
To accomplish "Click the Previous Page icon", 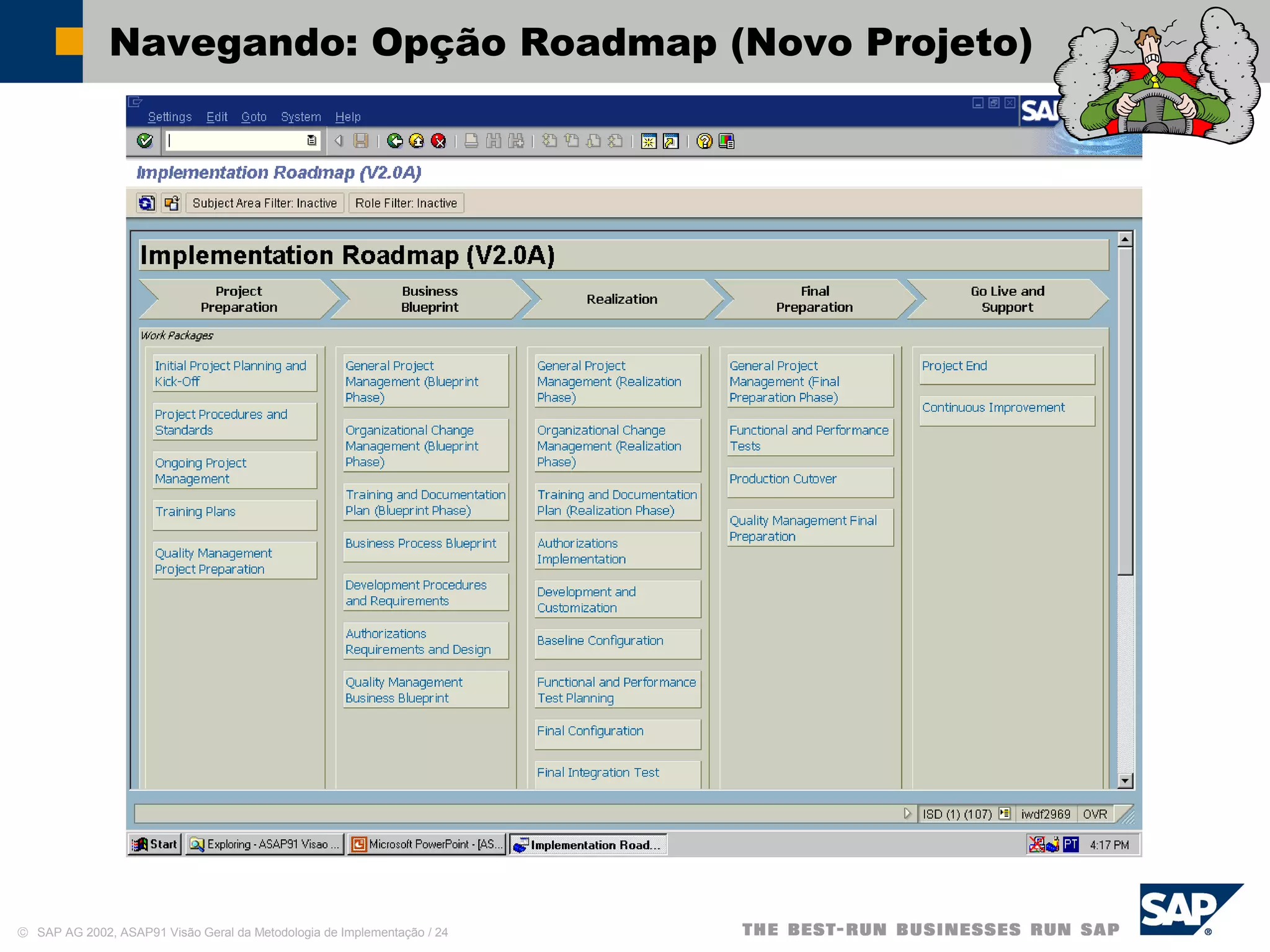I will pyautogui.click(x=572, y=141).
